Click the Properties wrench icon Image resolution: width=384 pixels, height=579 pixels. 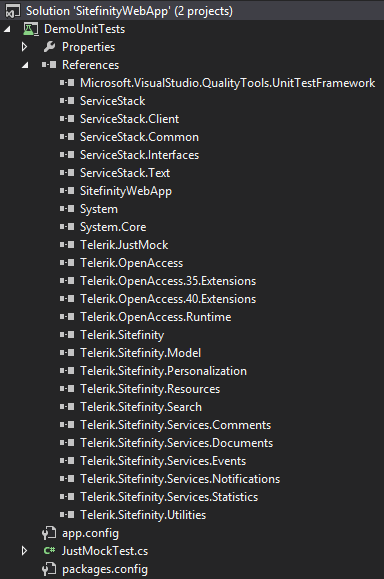pos(49,47)
